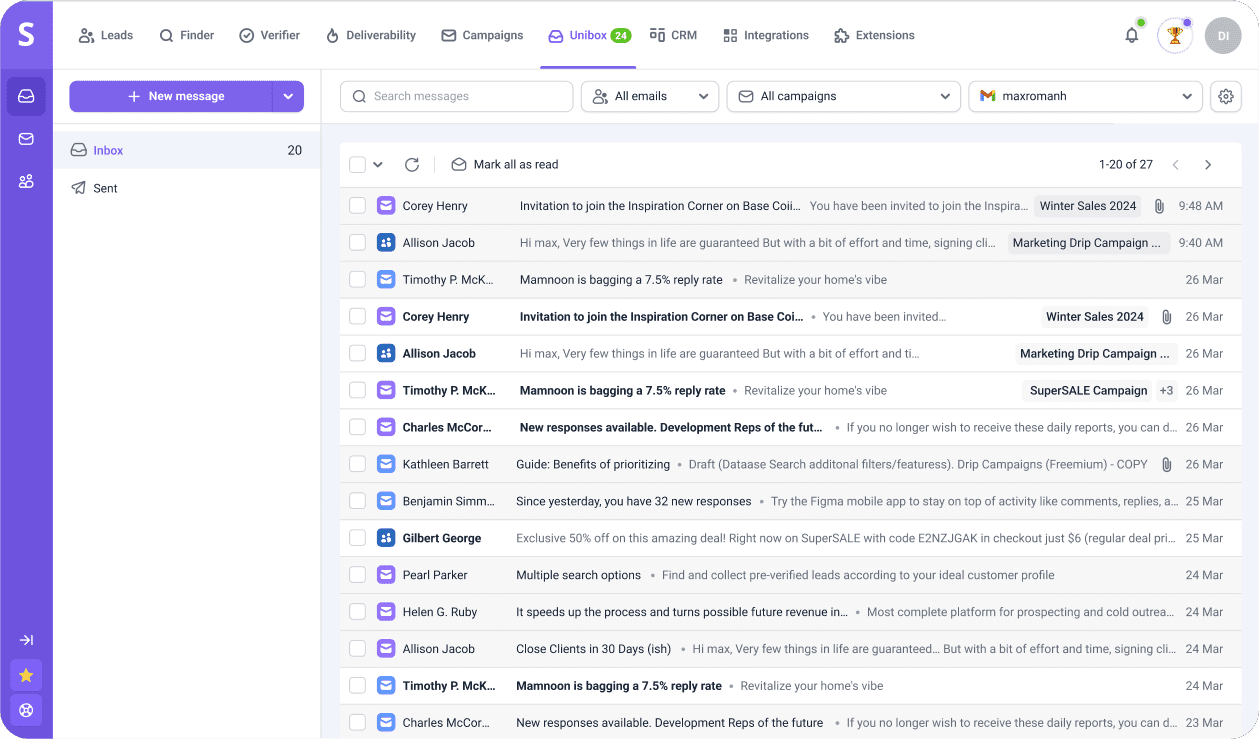1259x739 pixels.
Task: Tick the select-all messages checkbox
Action: [x=357, y=165]
